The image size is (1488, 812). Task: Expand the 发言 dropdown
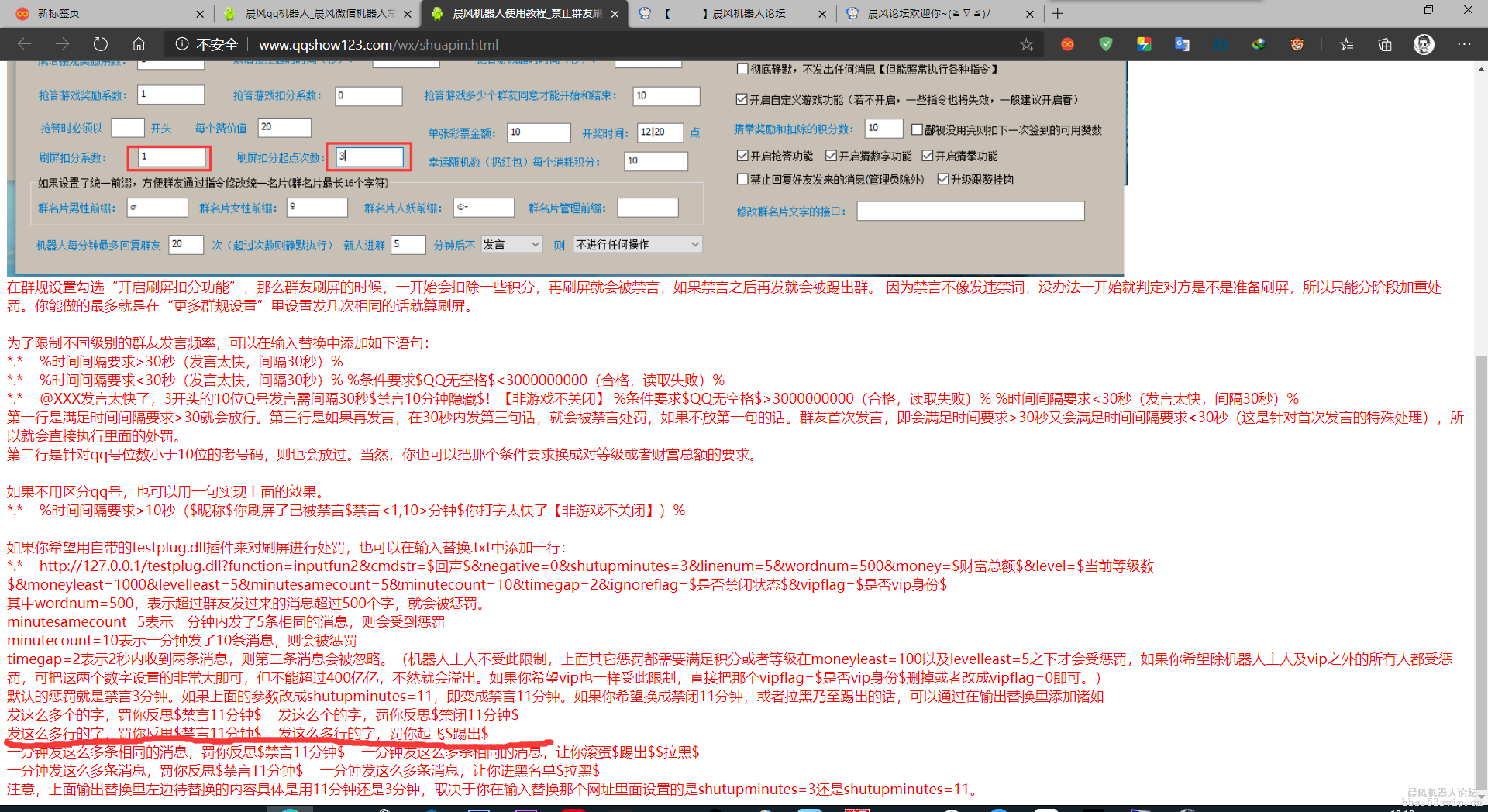[511, 245]
